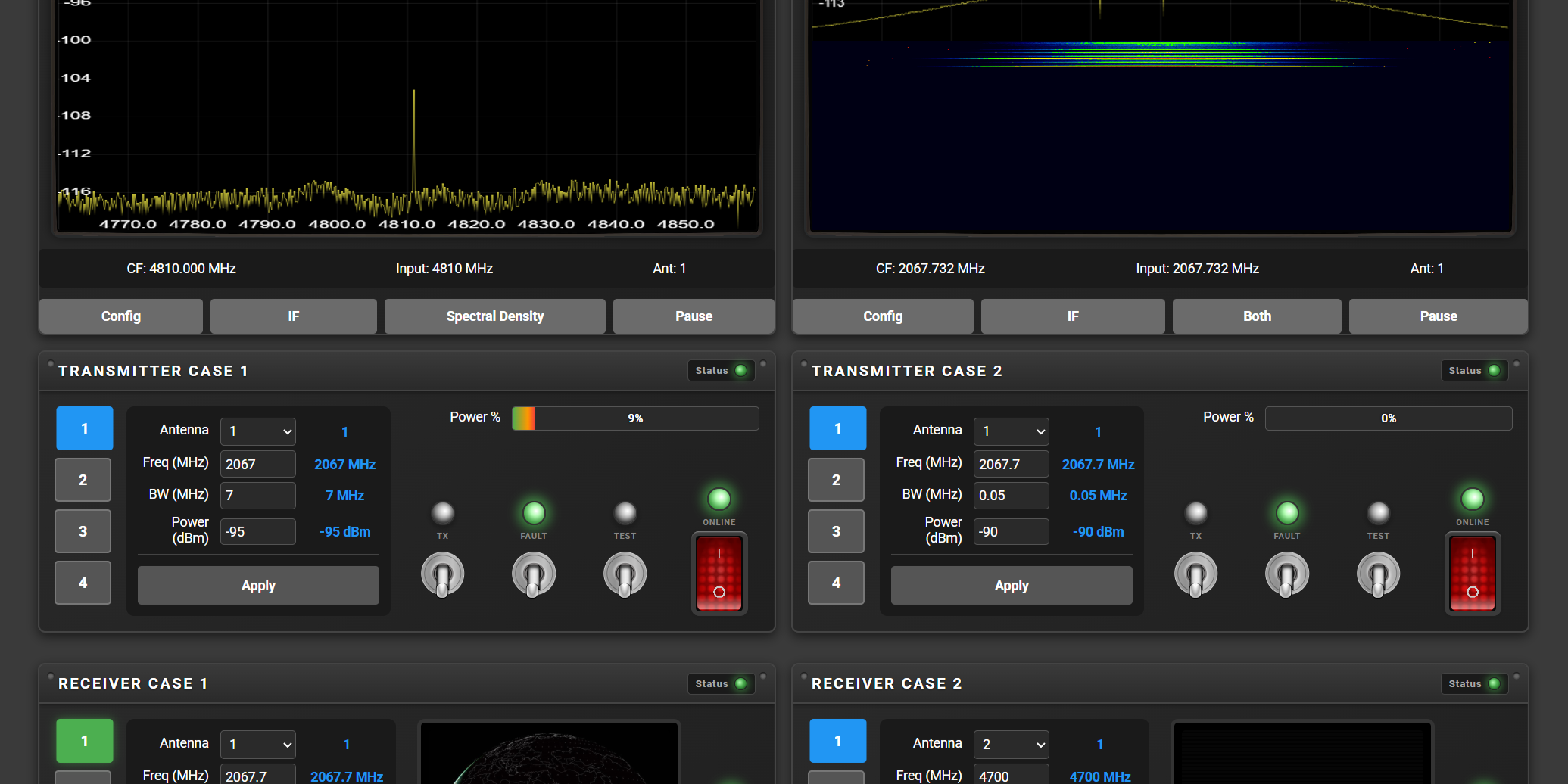Click the Power % bar on Transmitter Case 1
1568x784 pixels.
pyautogui.click(x=634, y=418)
